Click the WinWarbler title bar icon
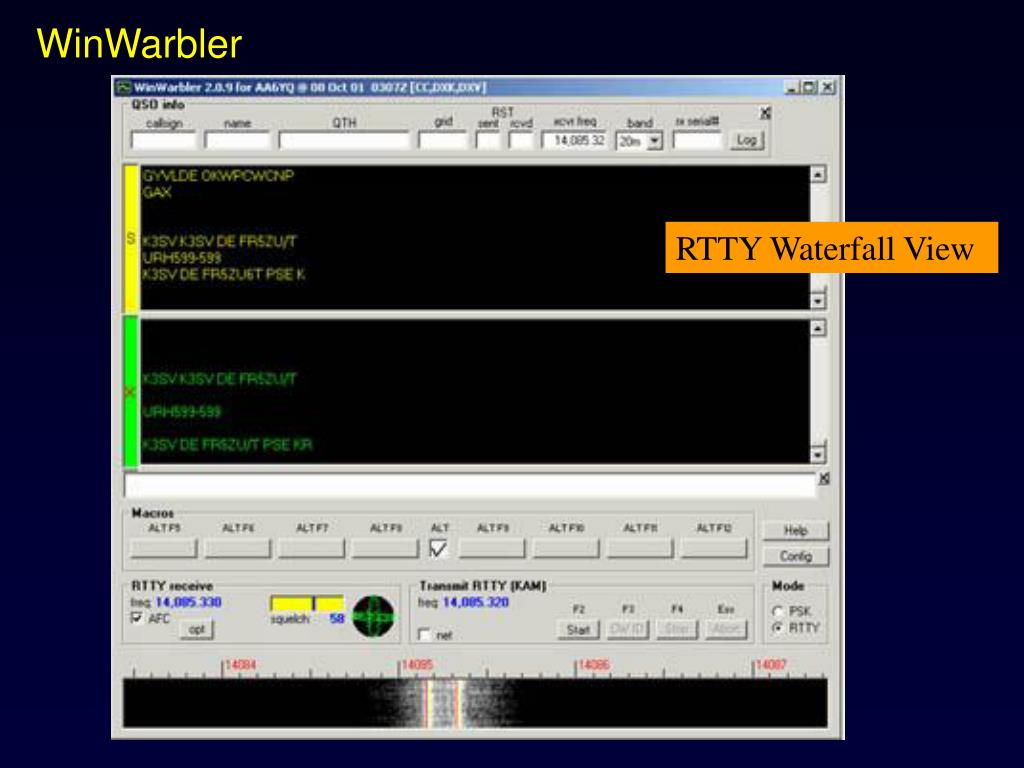This screenshot has height=768, width=1024. pos(123,88)
